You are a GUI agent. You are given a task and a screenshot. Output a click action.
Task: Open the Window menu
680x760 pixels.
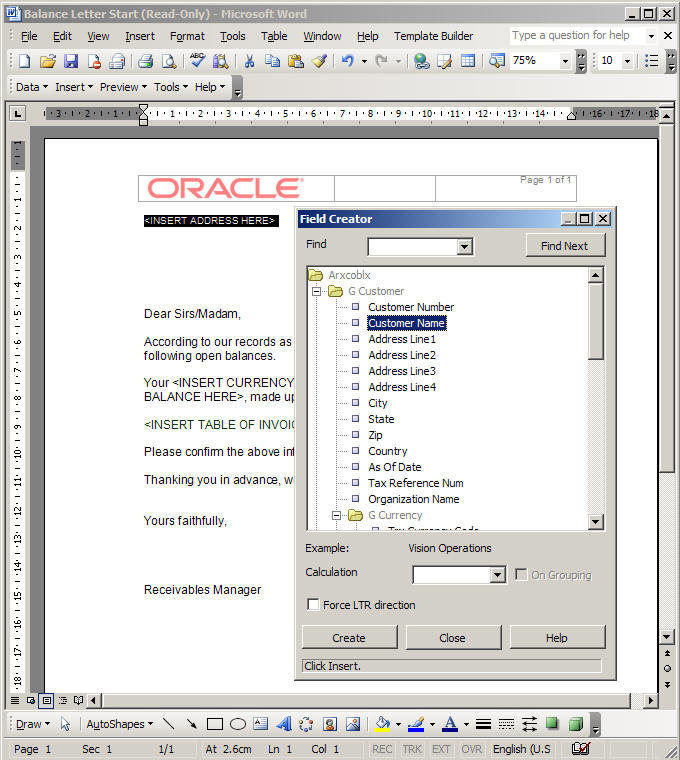322,36
